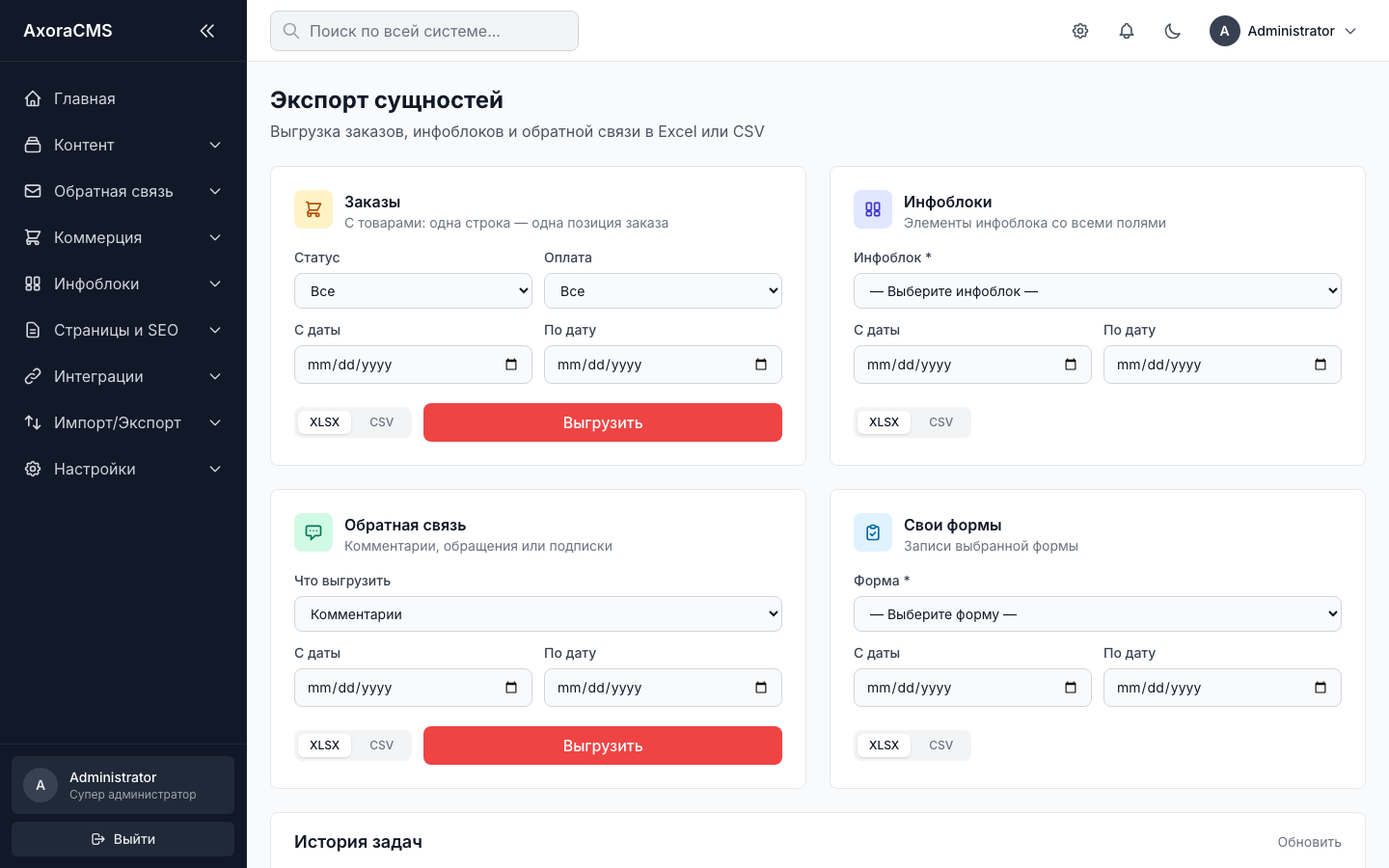Click the Свои формы С даты date field
Screen dimensions: 1389x868
[972, 688]
